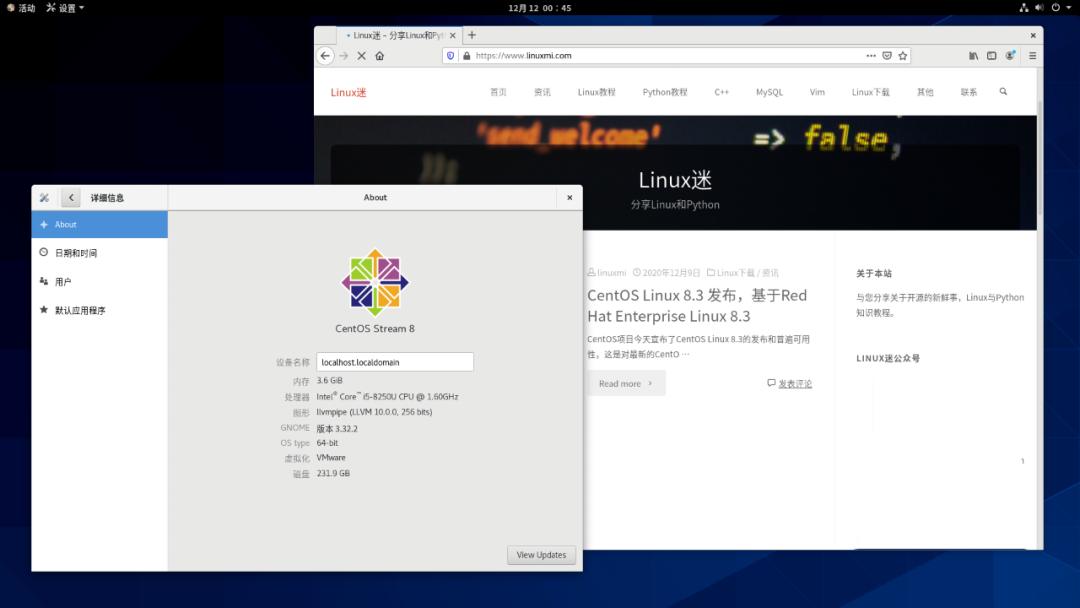Click 发表评论 link

[795, 384]
